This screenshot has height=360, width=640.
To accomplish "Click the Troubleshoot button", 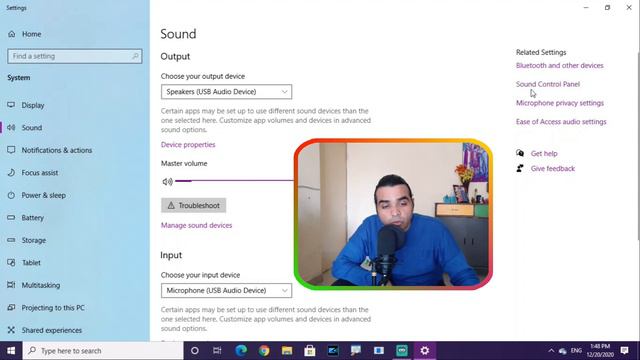I will (x=193, y=205).
